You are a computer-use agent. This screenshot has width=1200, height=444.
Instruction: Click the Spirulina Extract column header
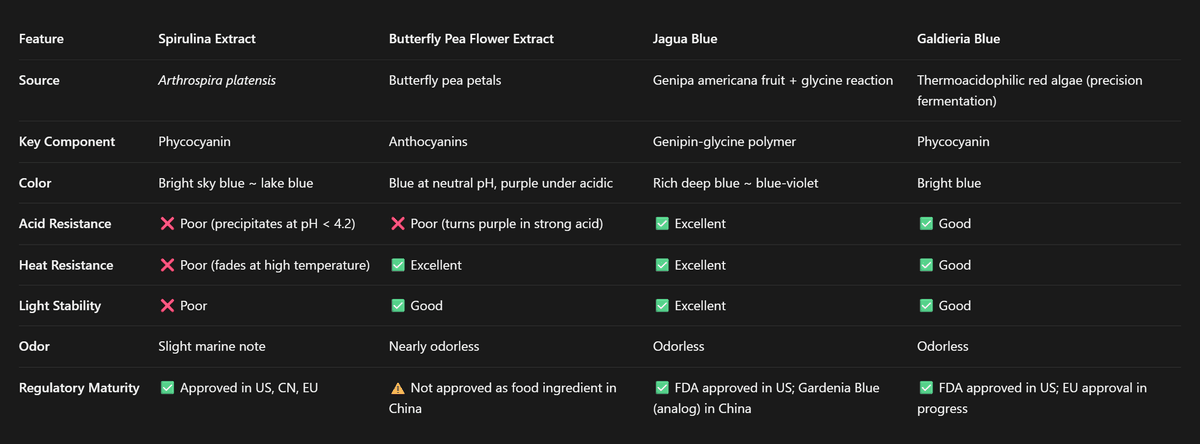(207, 39)
